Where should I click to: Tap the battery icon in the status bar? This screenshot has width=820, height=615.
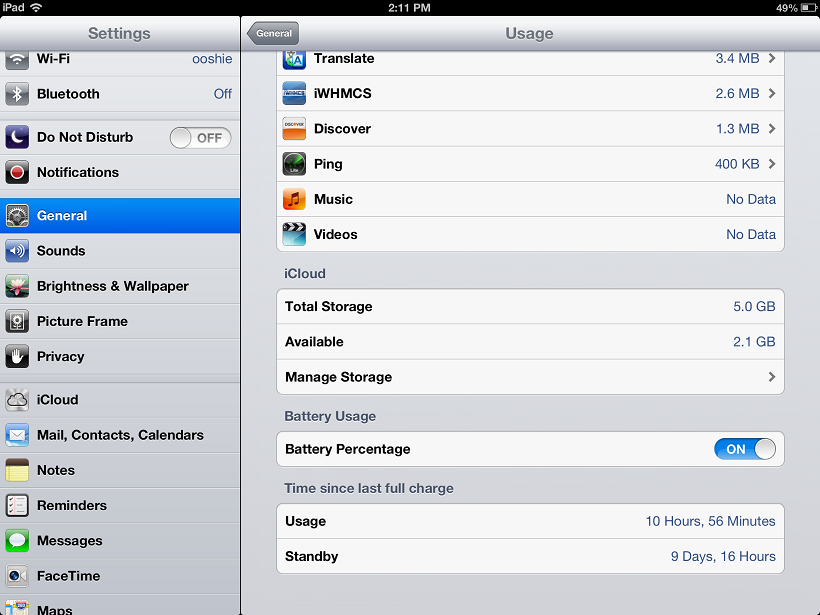(808, 8)
